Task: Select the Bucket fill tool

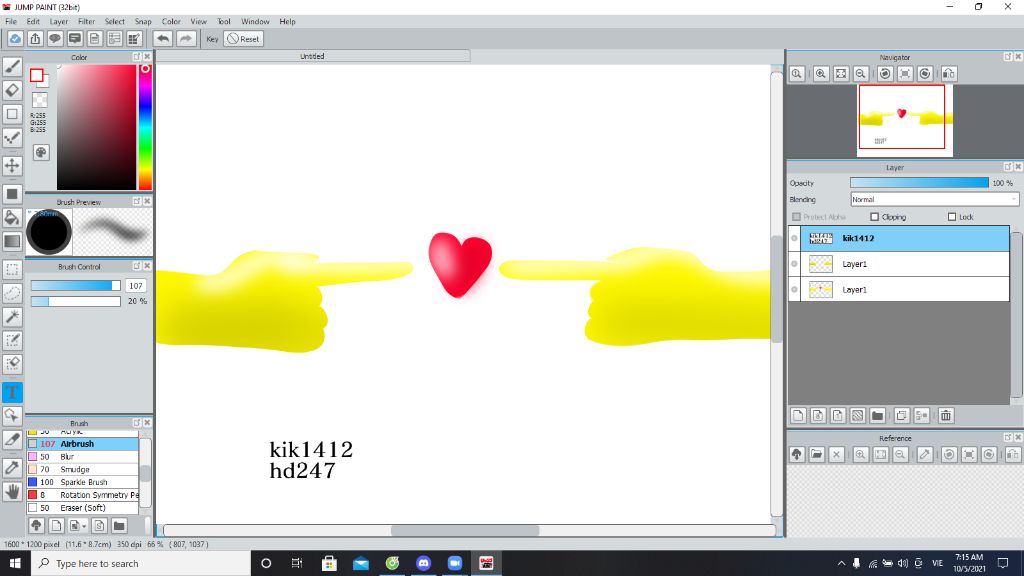Action: (12, 217)
